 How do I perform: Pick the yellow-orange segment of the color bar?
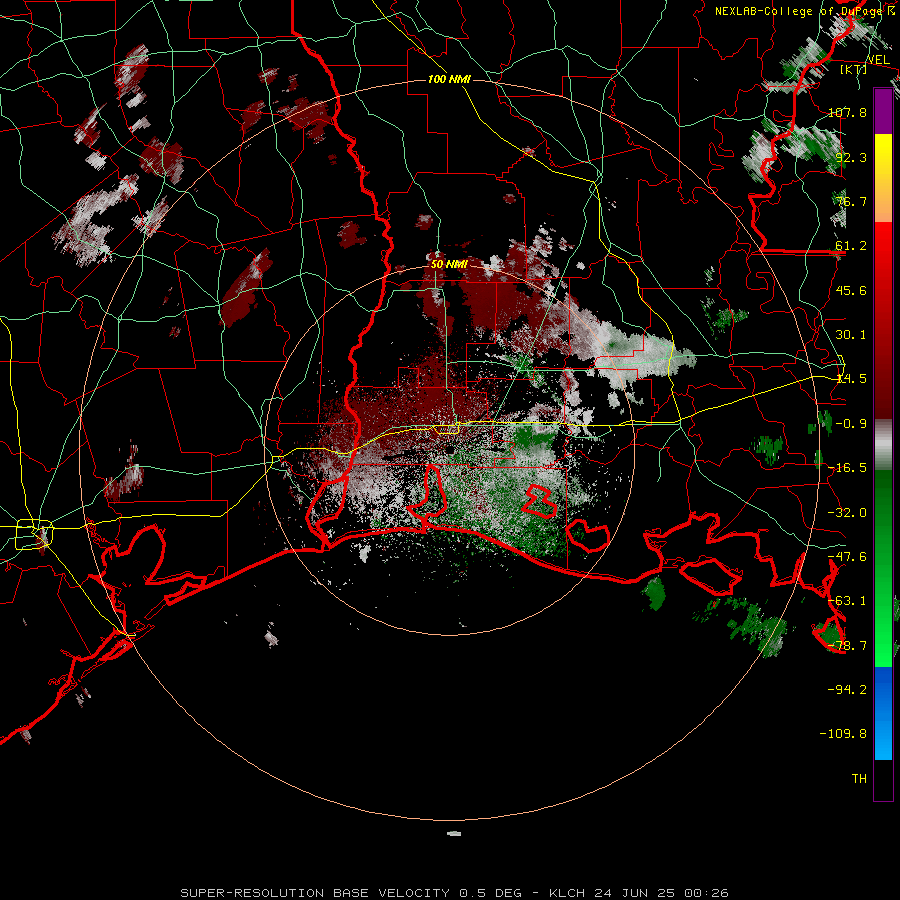(x=883, y=178)
